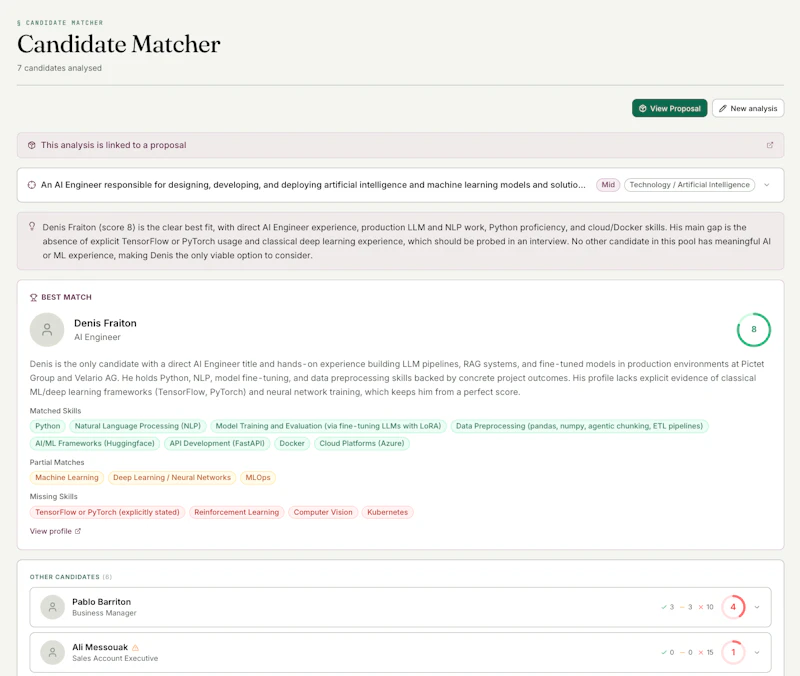Click the external icon beside View profile
This screenshot has width=800, height=676.
(78, 531)
